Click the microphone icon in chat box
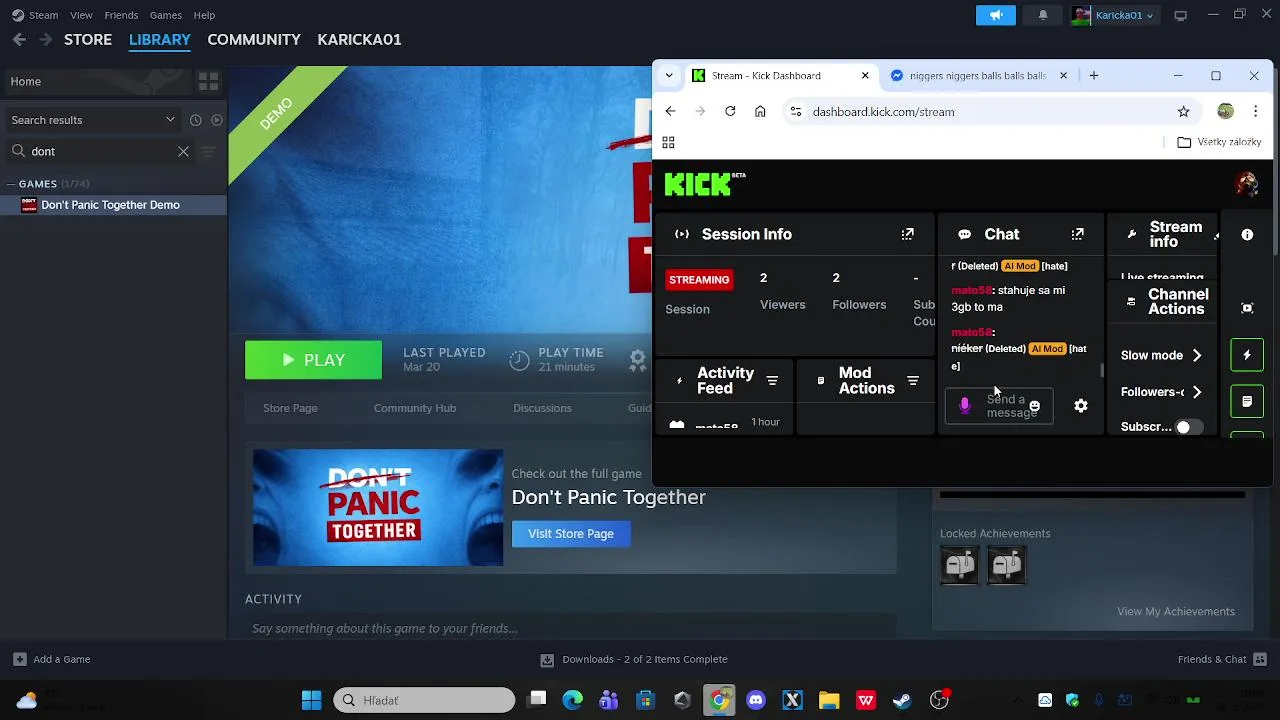The image size is (1280, 720). [x=964, y=406]
